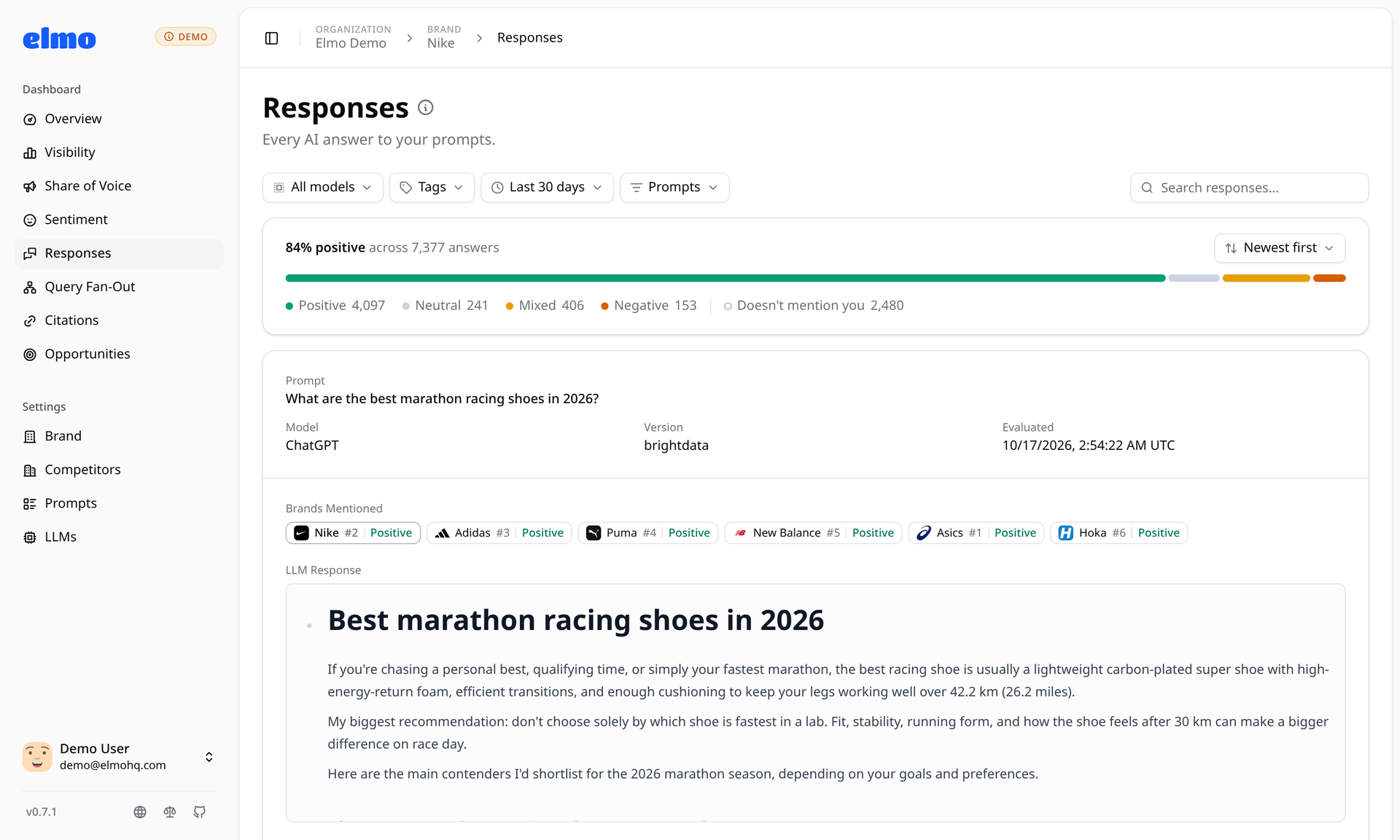
Task: Click the Adidas logo in brand chip
Action: [x=442, y=533]
